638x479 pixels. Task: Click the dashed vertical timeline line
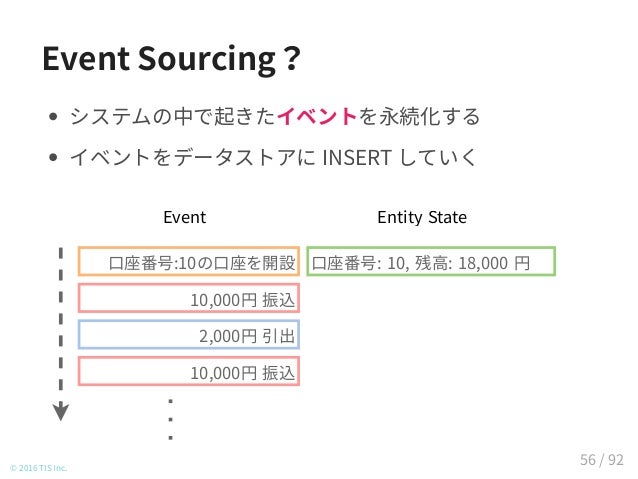(61, 324)
